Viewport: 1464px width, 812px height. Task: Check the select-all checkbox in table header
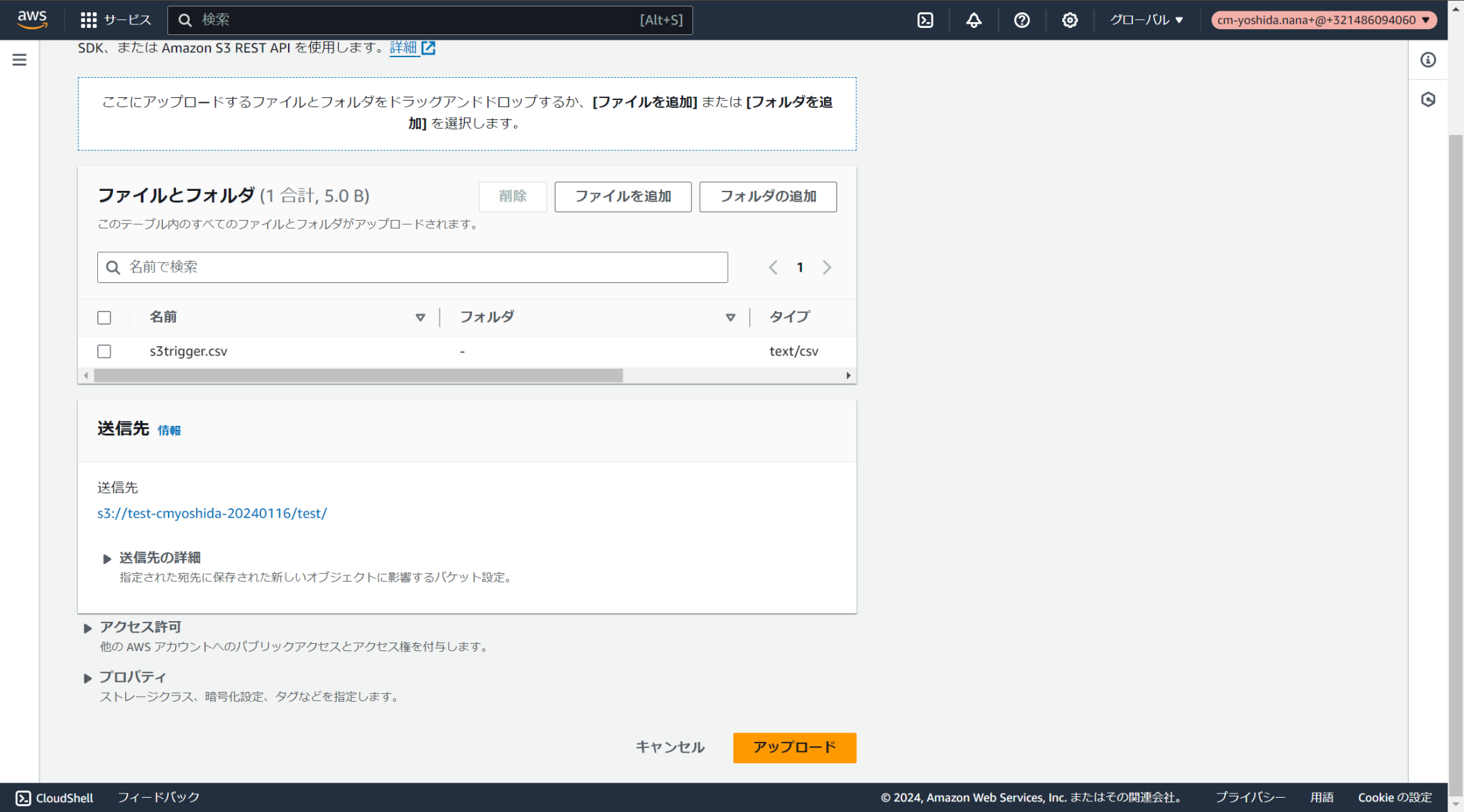point(104,317)
